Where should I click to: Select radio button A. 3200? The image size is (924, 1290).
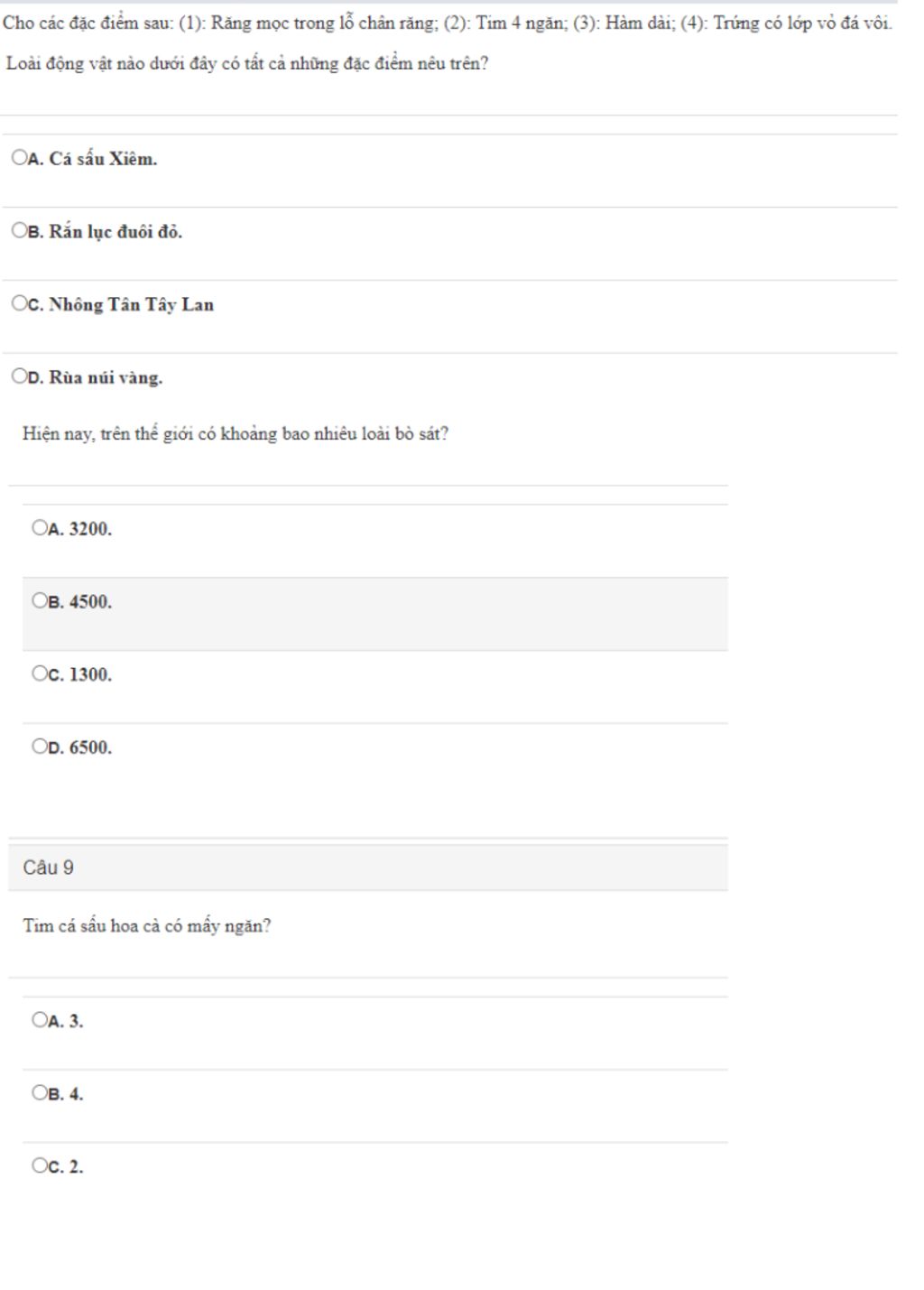tap(39, 528)
